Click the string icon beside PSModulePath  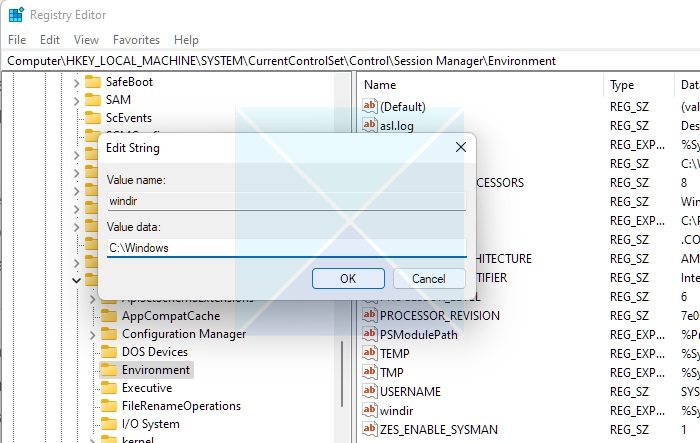(370, 334)
